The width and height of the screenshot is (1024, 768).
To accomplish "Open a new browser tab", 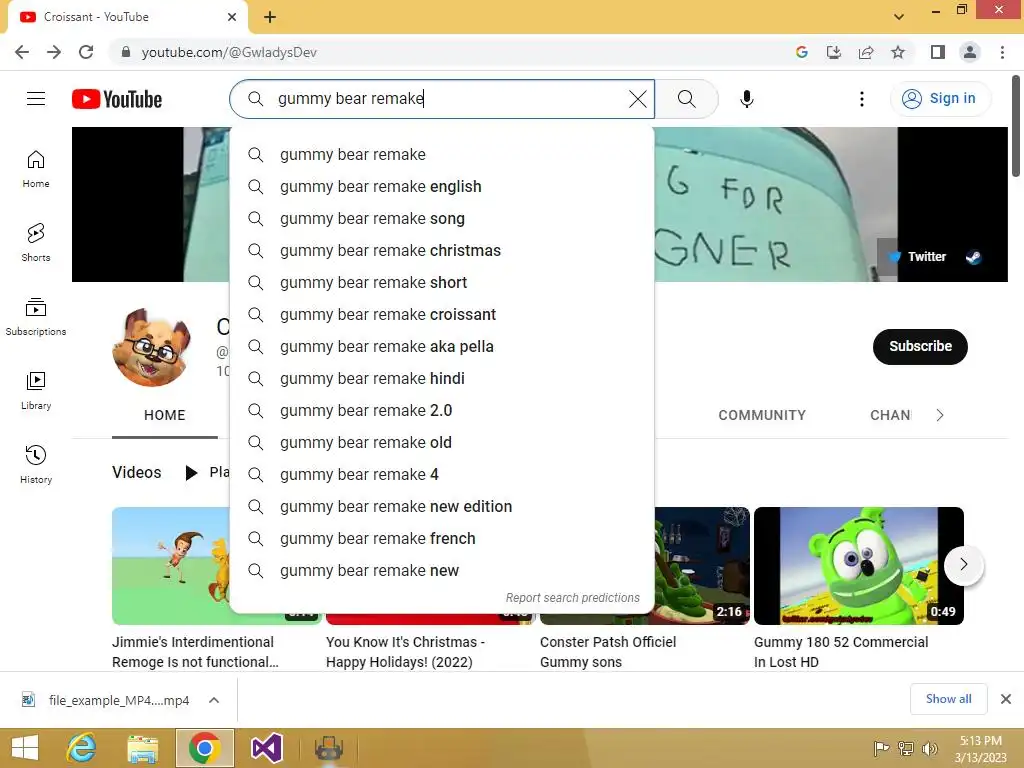I will click(x=270, y=17).
